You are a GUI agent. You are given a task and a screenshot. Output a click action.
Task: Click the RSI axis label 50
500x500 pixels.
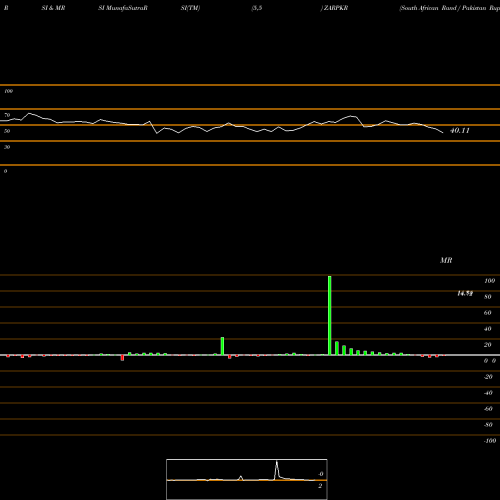(7, 131)
